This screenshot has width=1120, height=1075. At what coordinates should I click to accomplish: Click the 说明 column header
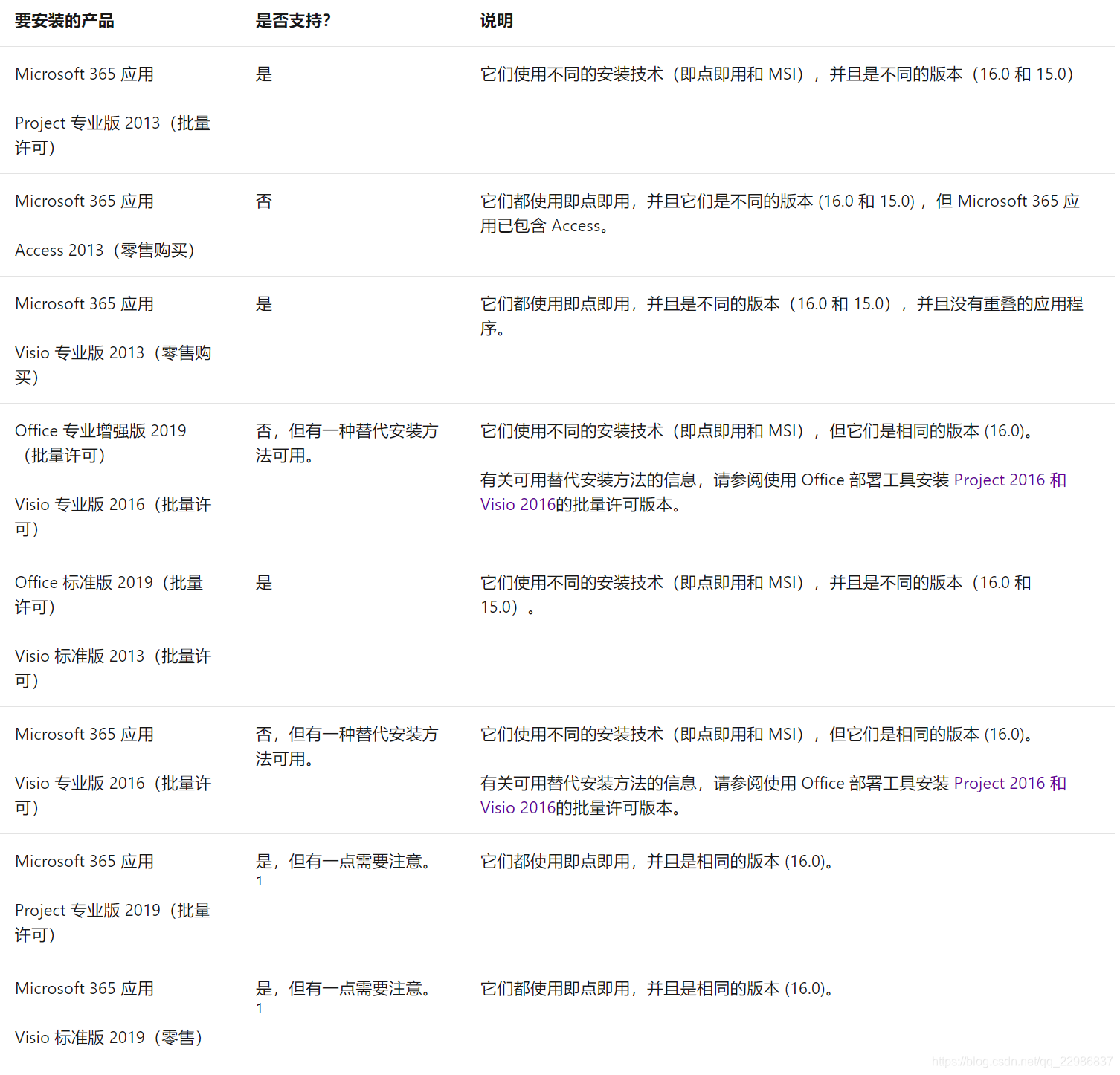tap(495, 21)
